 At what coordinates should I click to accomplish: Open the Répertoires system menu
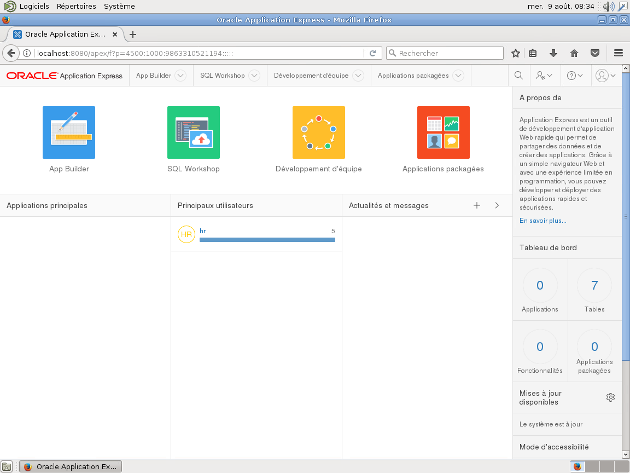76,6
